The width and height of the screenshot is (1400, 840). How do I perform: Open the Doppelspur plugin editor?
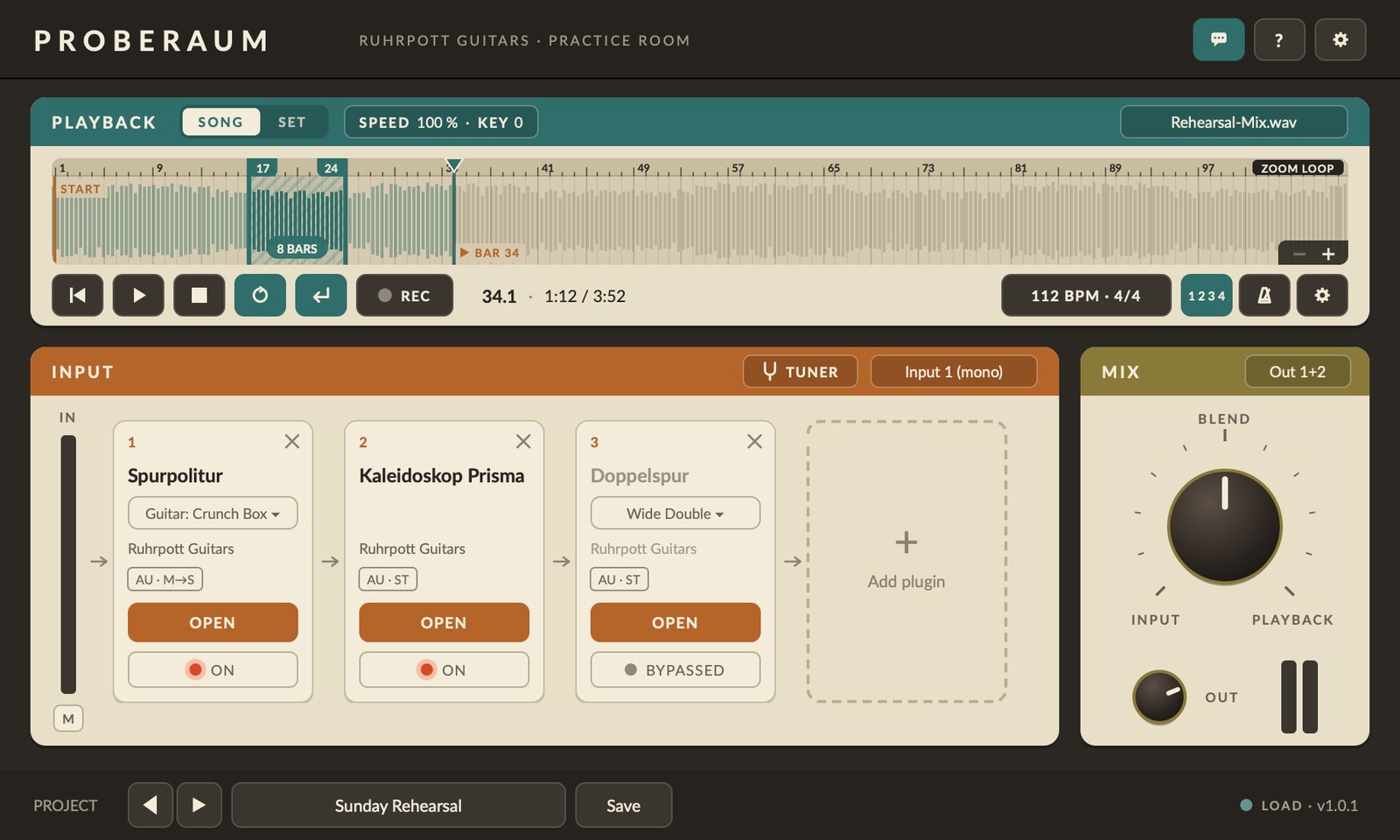tap(675, 622)
